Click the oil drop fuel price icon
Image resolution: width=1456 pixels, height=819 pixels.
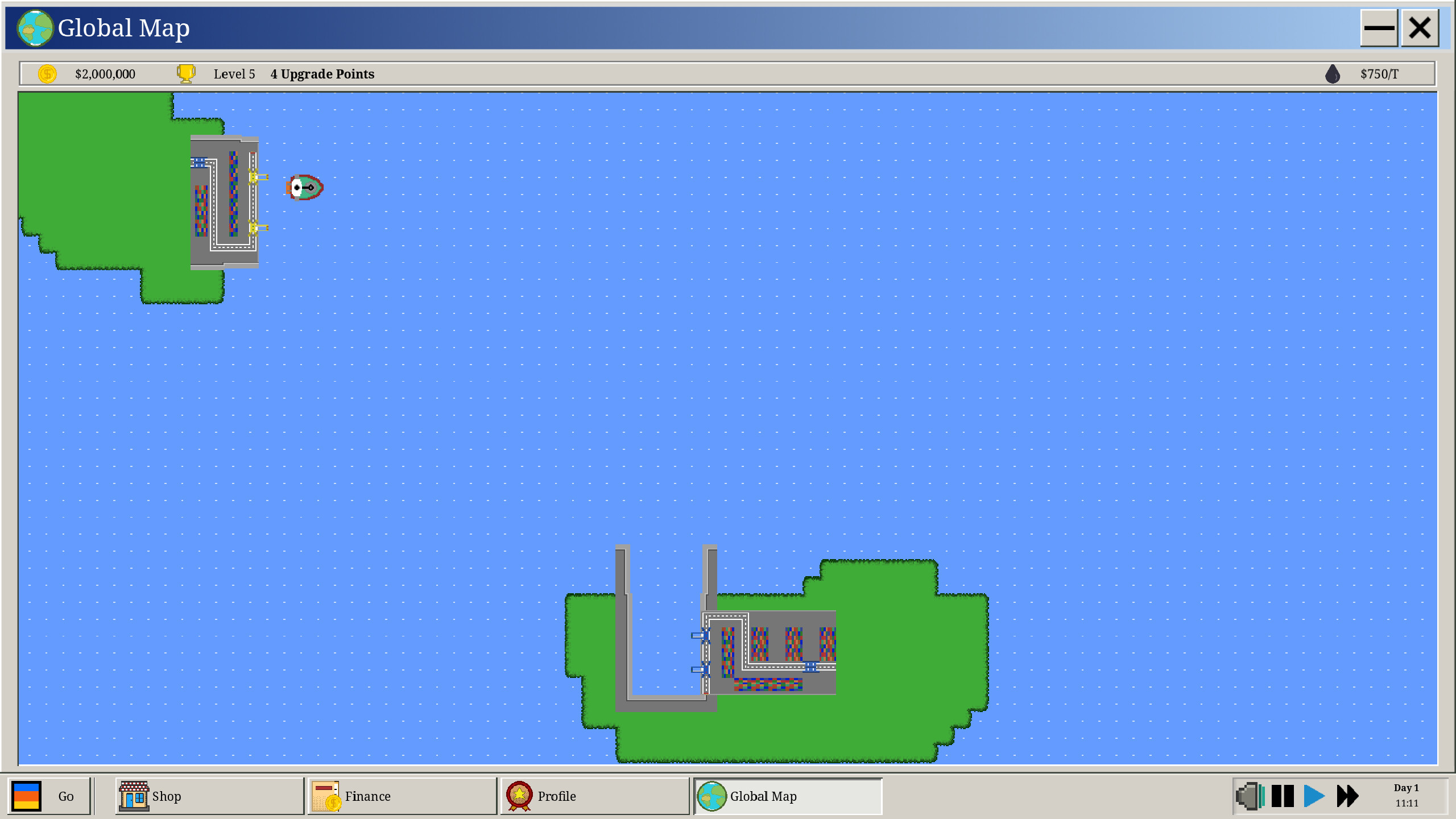point(1333,73)
